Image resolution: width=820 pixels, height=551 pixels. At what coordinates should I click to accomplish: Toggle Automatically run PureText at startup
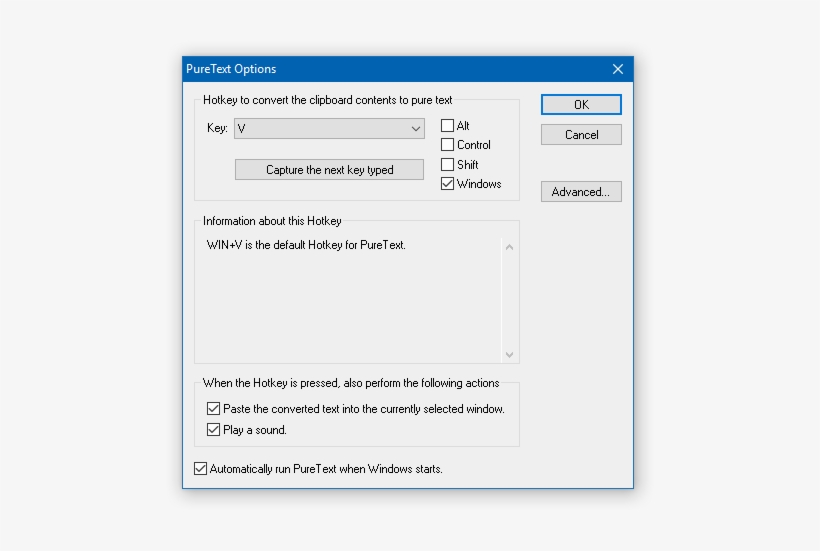tap(200, 469)
